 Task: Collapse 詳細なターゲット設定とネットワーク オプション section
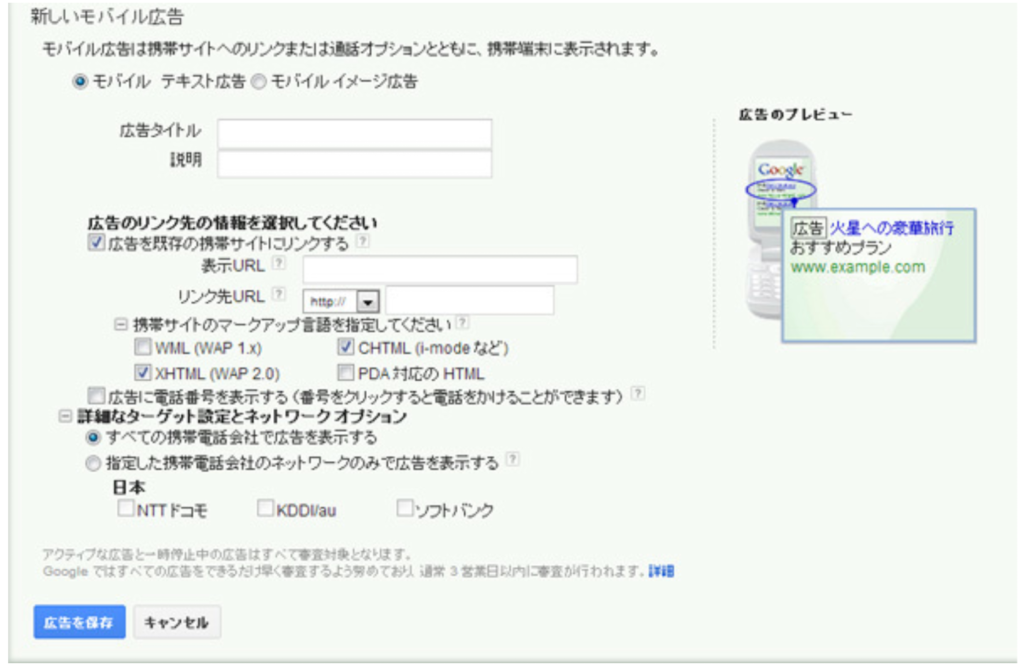(x=66, y=416)
